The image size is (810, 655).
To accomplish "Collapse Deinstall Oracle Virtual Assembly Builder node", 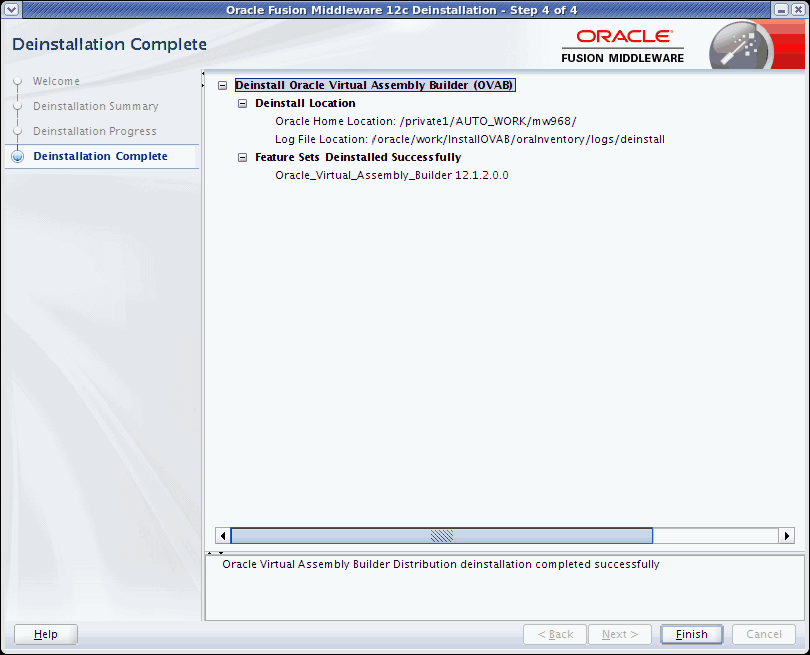I will (222, 85).
